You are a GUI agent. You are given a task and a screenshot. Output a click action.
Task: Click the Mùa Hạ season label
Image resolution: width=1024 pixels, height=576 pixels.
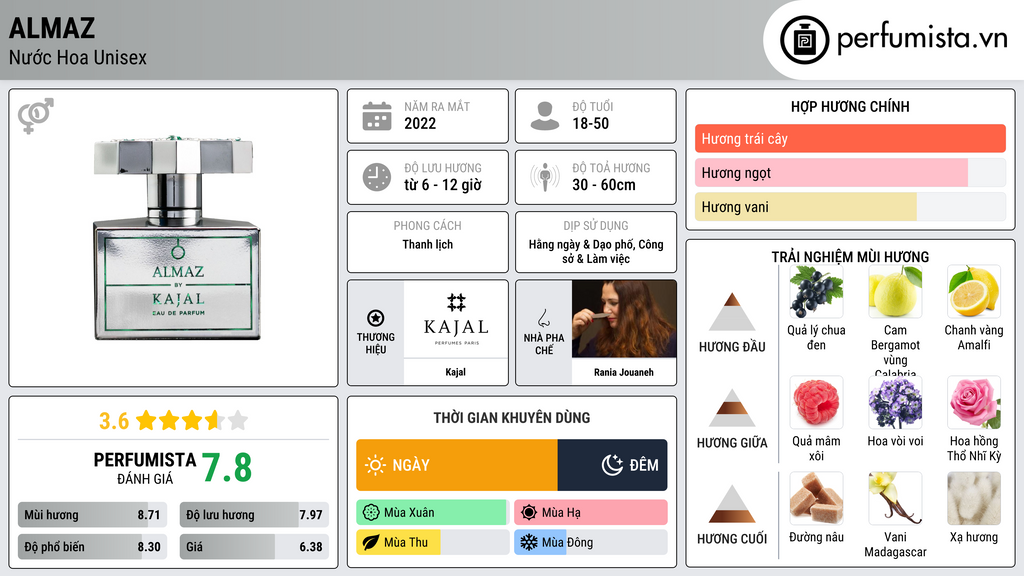point(561,513)
